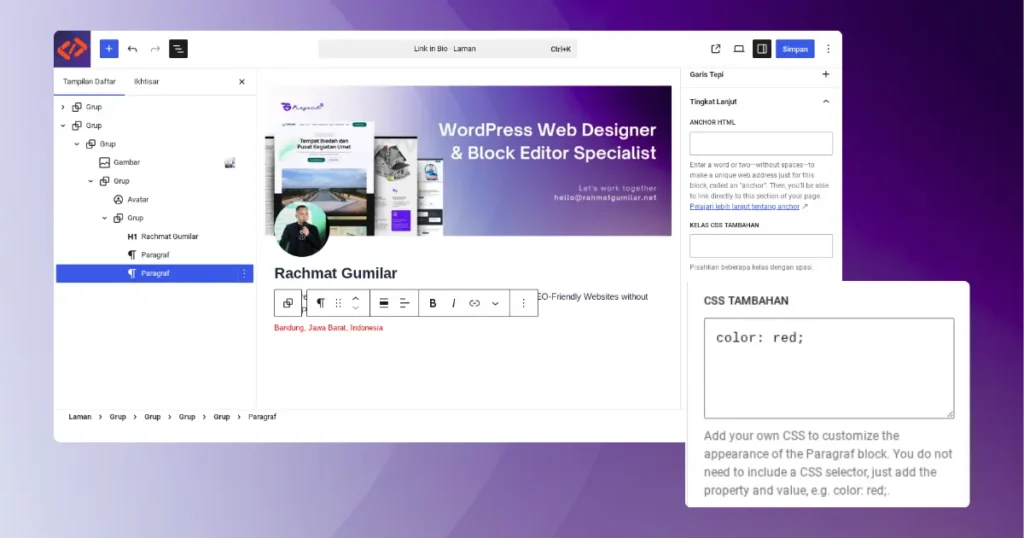Viewport: 1024px width, 538px height.
Task: Close the list view panel
Action: pos(242,82)
